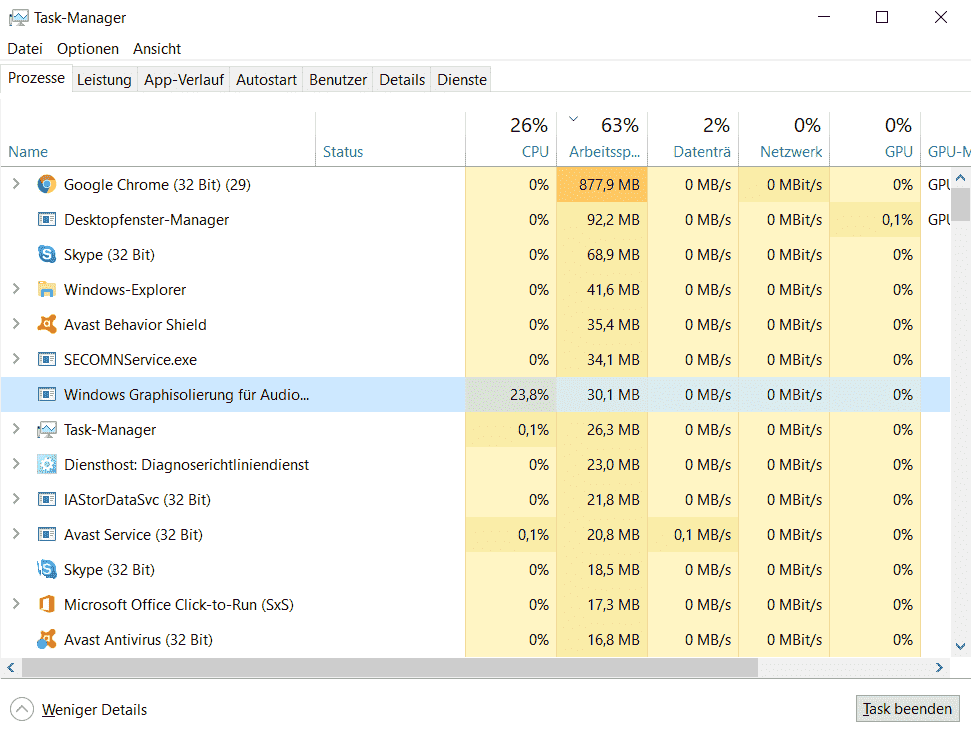Switch to the App-Verlauf tab
This screenshot has height=739, width=971.
coord(184,80)
